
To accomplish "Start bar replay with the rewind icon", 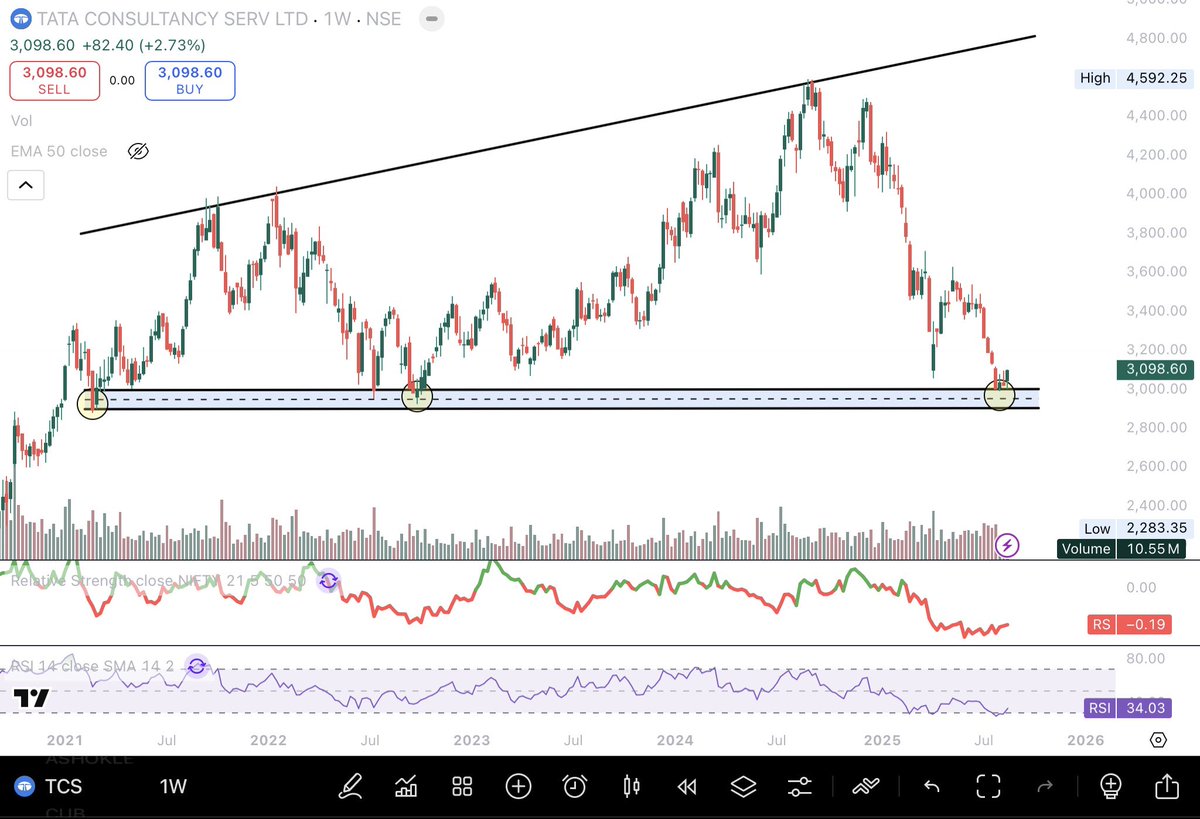I will pos(686,786).
